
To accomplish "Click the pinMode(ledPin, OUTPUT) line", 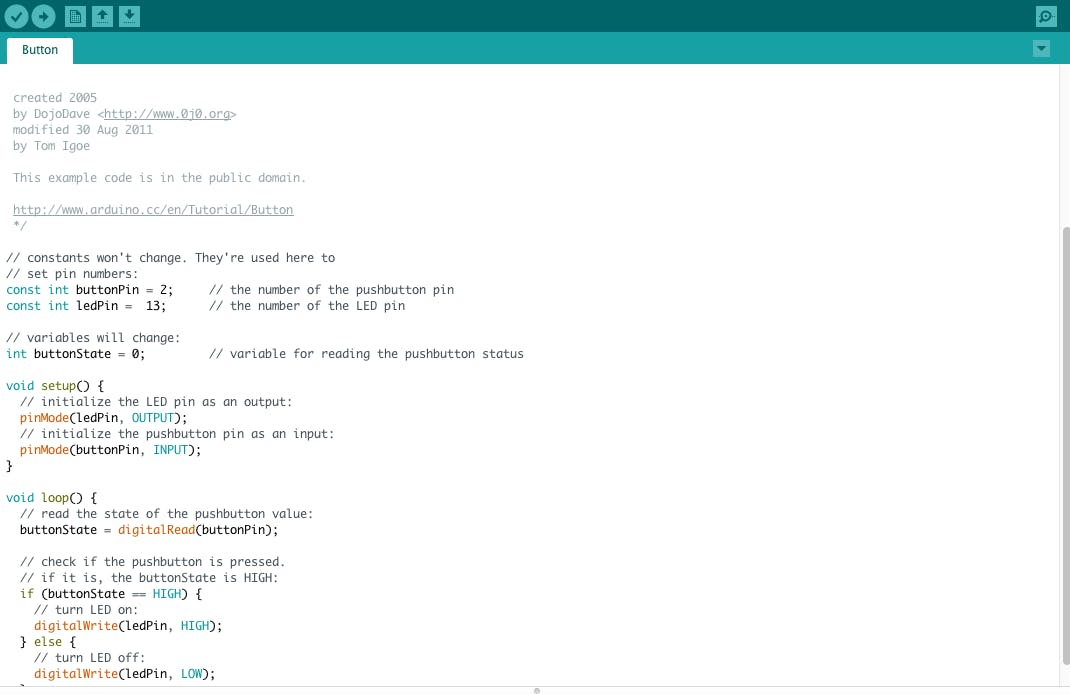I will point(100,417).
